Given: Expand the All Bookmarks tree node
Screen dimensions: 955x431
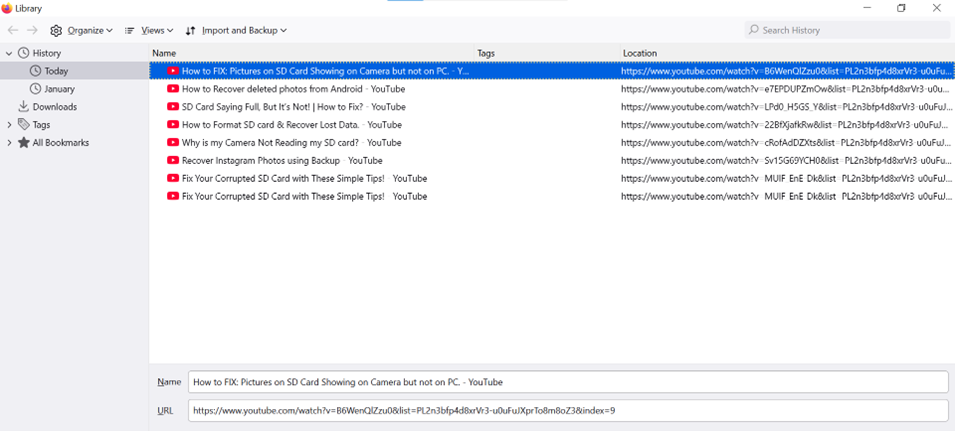Looking at the screenshot, I should tap(9, 143).
